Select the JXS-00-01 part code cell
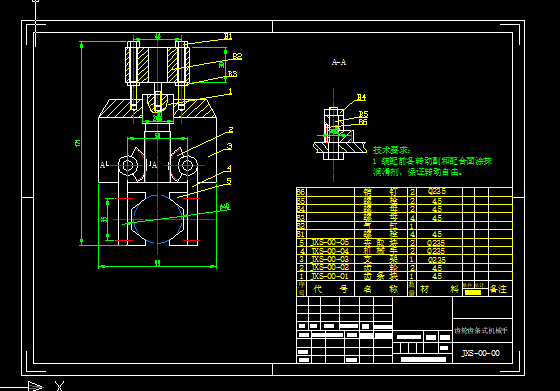Screen dimensions: 560x391 330,276
